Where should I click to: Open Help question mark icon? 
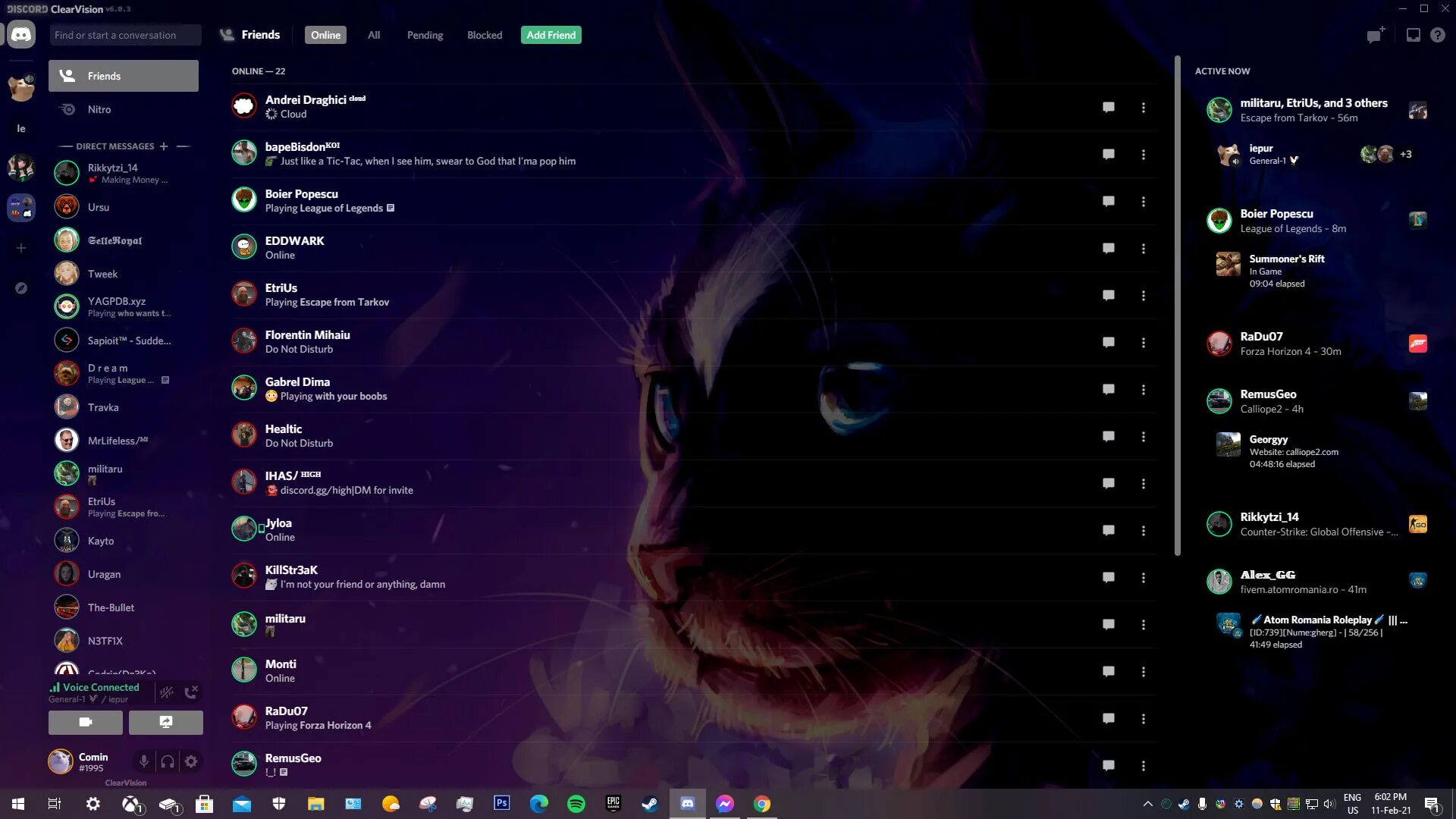click(x=1437, y=35)
